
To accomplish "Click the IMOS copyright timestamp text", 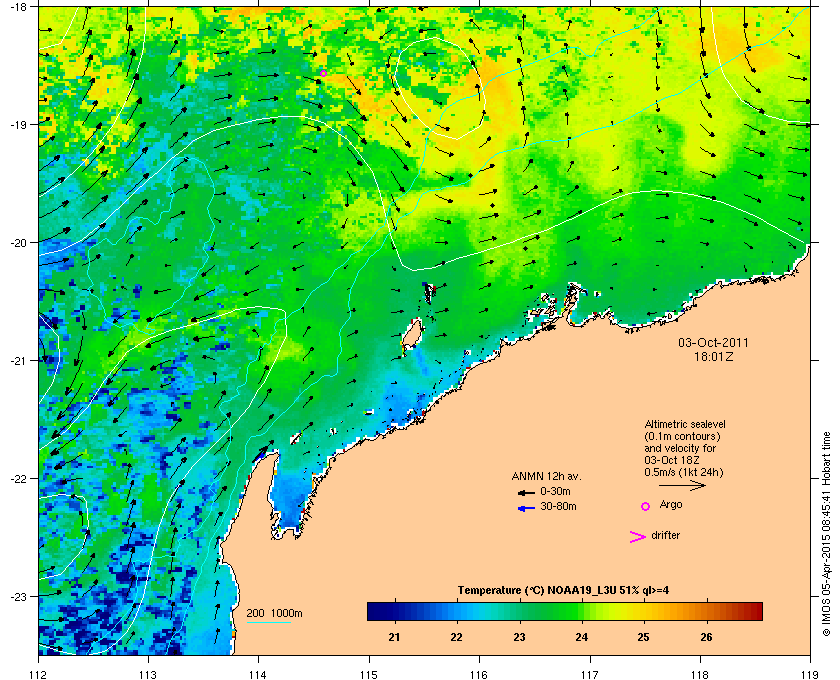I will pyautogui.click(x=827, y=535).
